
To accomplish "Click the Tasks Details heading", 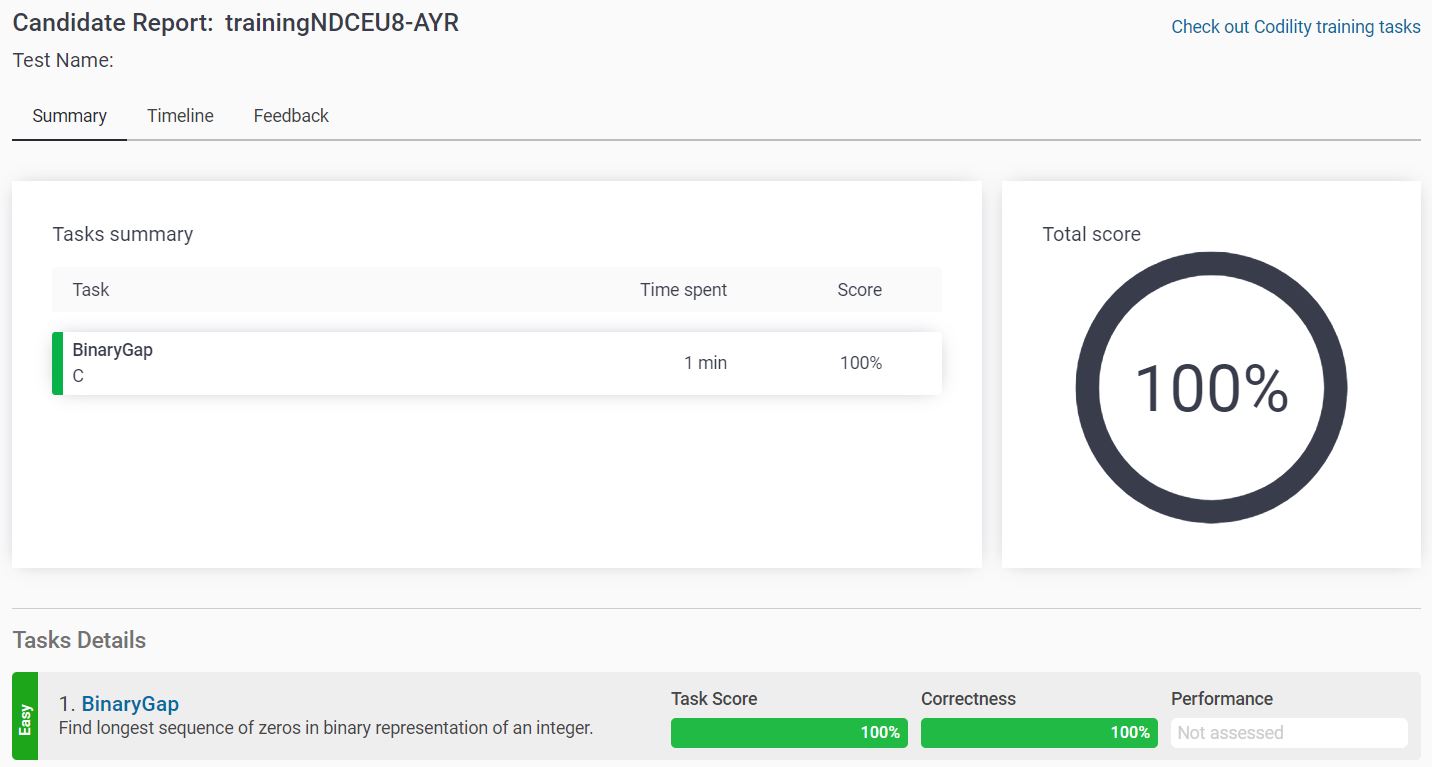I will (79, 640).
